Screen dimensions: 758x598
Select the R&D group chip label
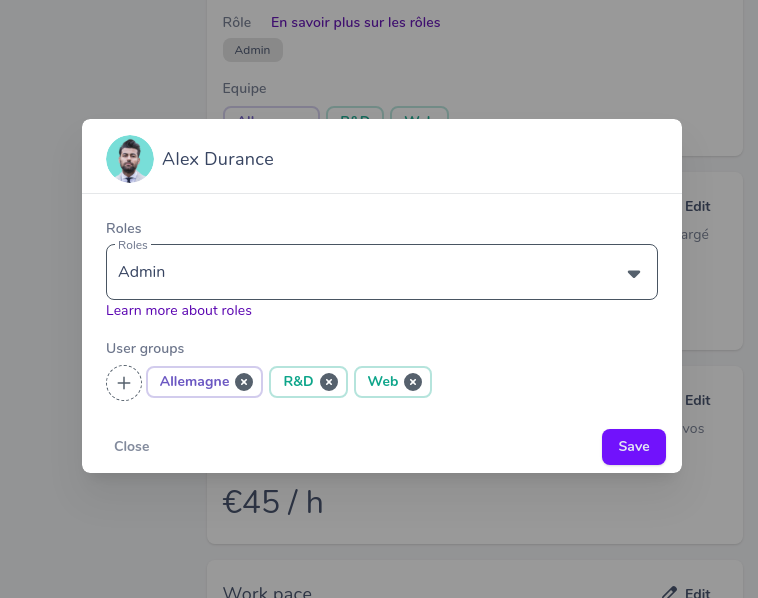click(x=298, y=381)
